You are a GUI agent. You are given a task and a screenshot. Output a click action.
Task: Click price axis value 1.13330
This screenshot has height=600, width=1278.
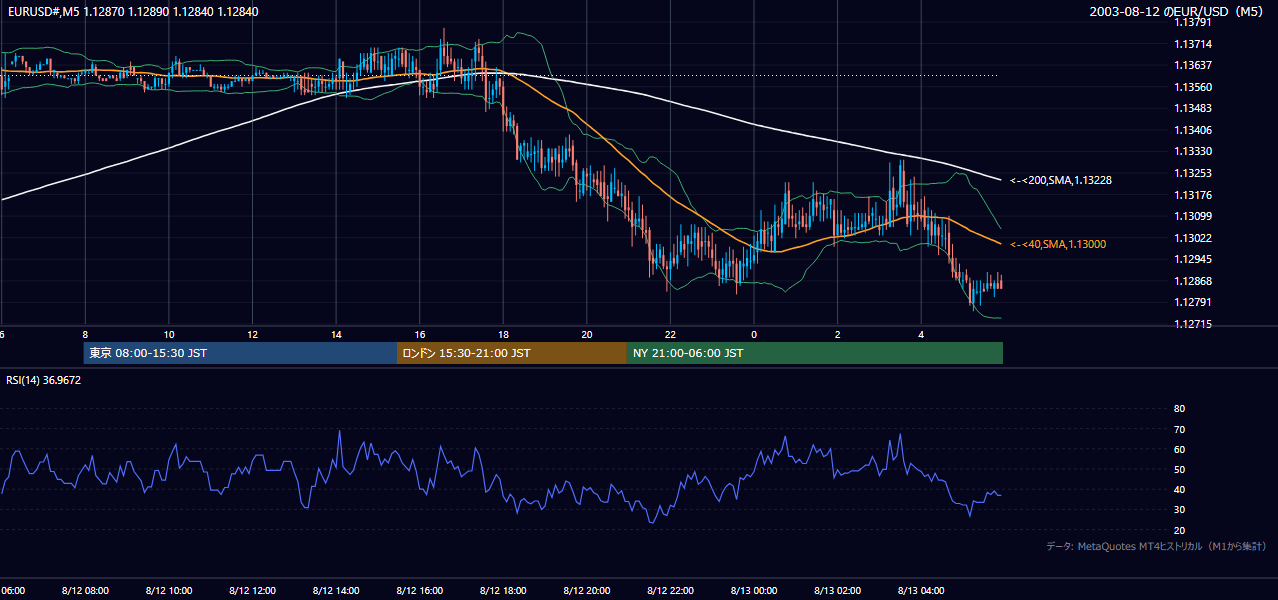click(1192, 152)
